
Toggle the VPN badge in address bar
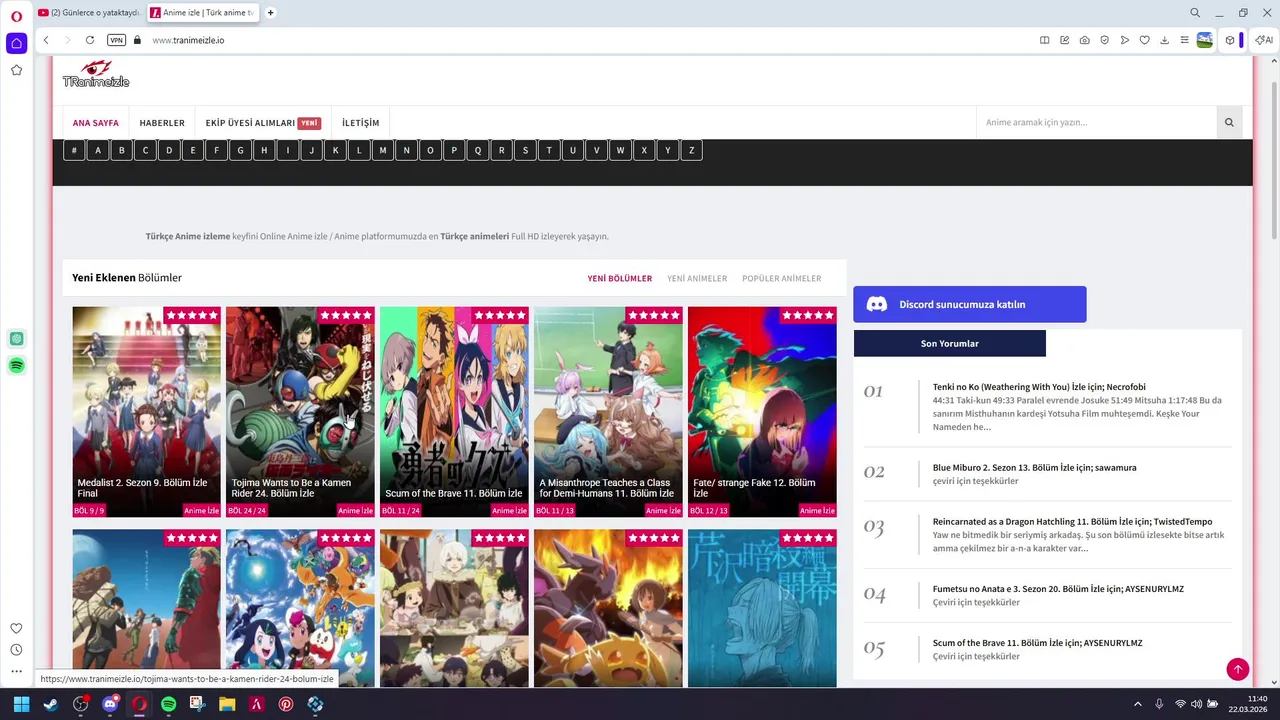tap(116, 40)
